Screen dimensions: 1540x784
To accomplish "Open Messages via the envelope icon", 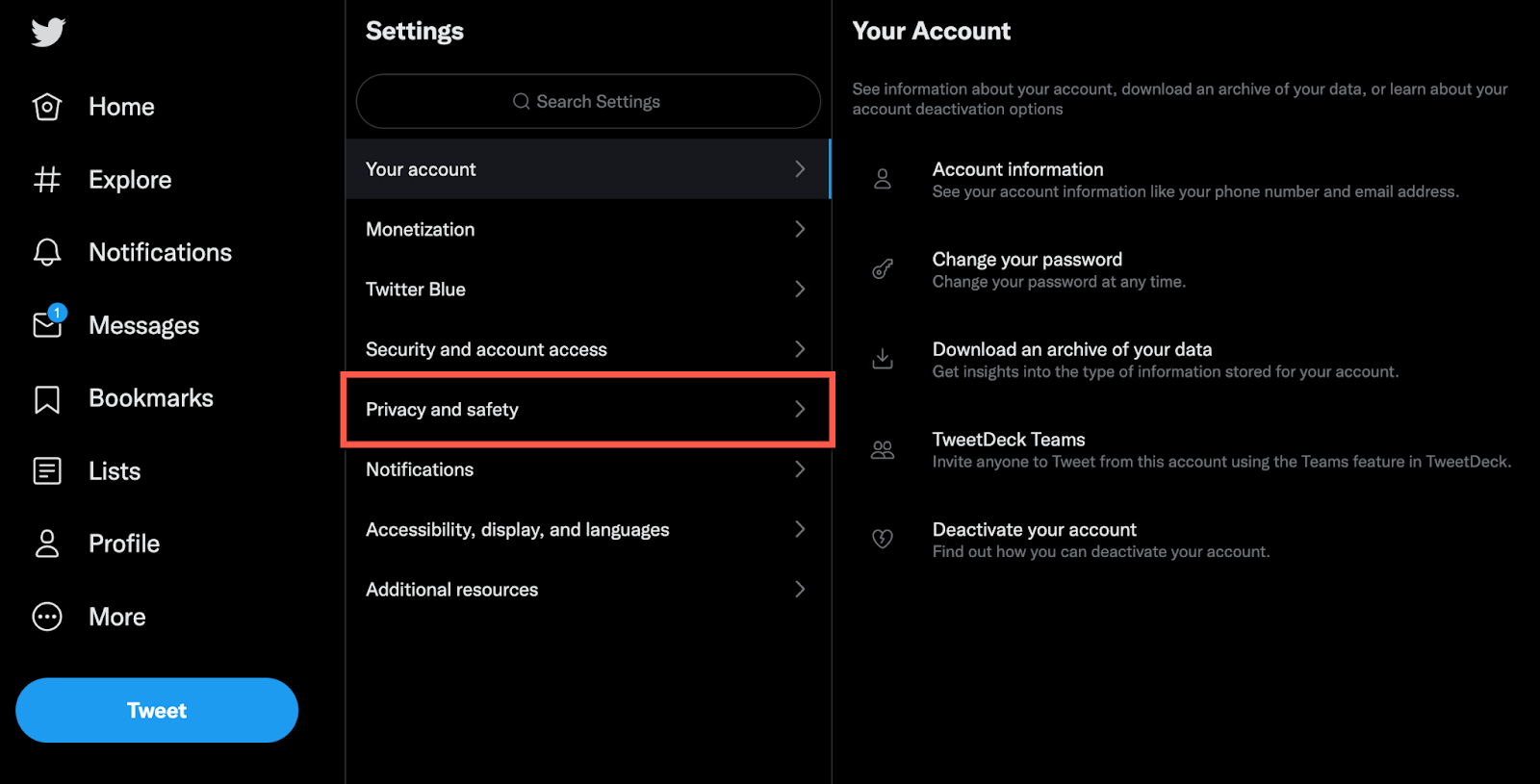I will (x=47, y=325).
